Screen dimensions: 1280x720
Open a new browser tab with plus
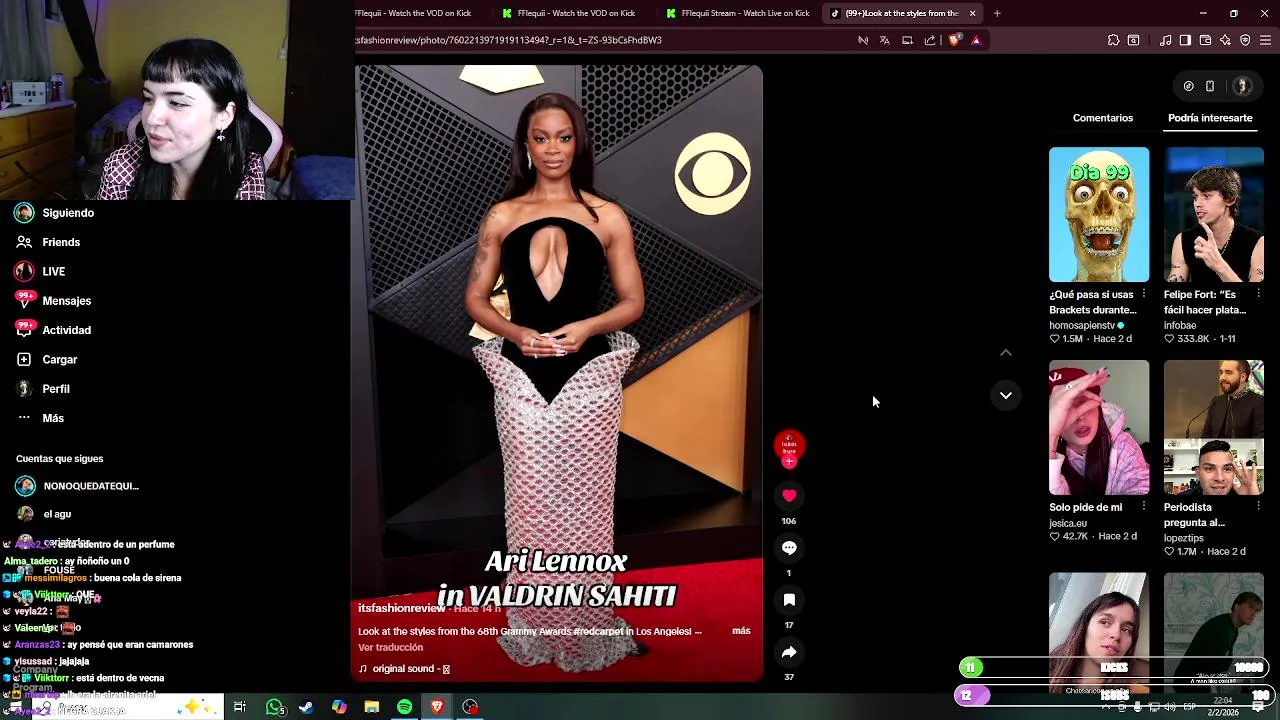click(x=997, y=13)
